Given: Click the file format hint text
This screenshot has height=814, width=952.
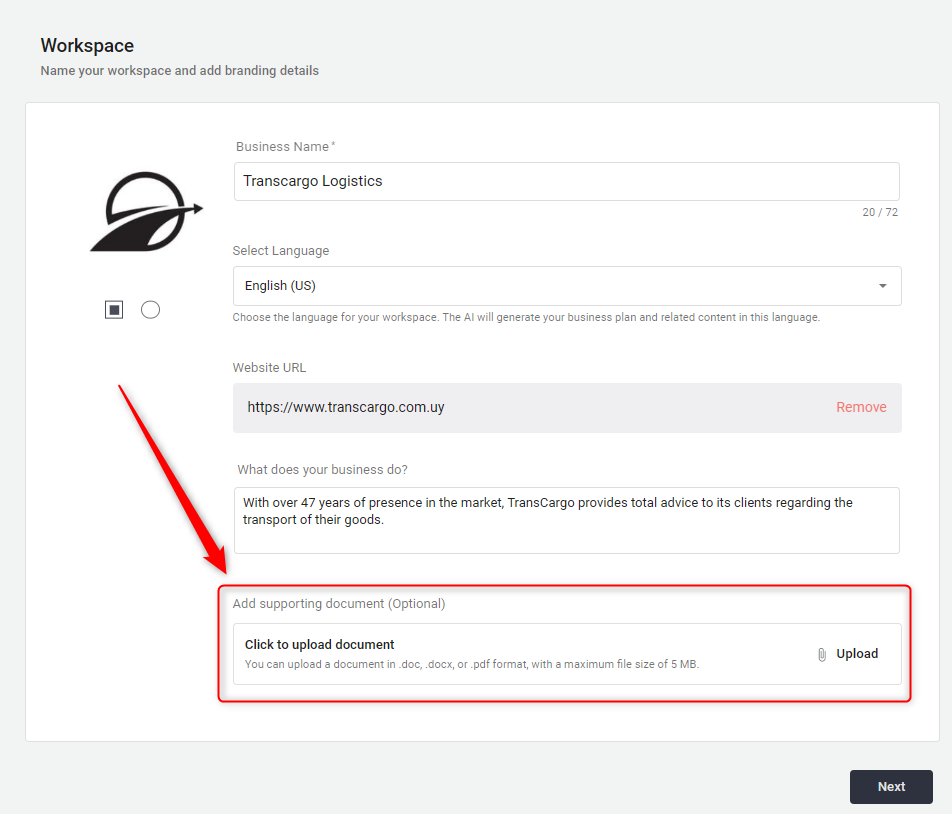Looking at the screenshot, I should coord(472,665).
